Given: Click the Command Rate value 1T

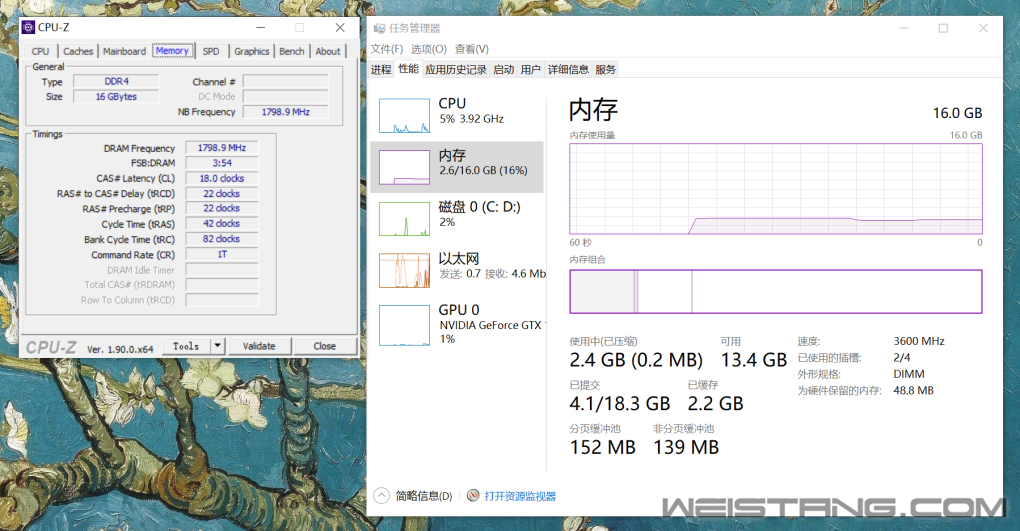Looking at the screenshot, I should (222, 254).
